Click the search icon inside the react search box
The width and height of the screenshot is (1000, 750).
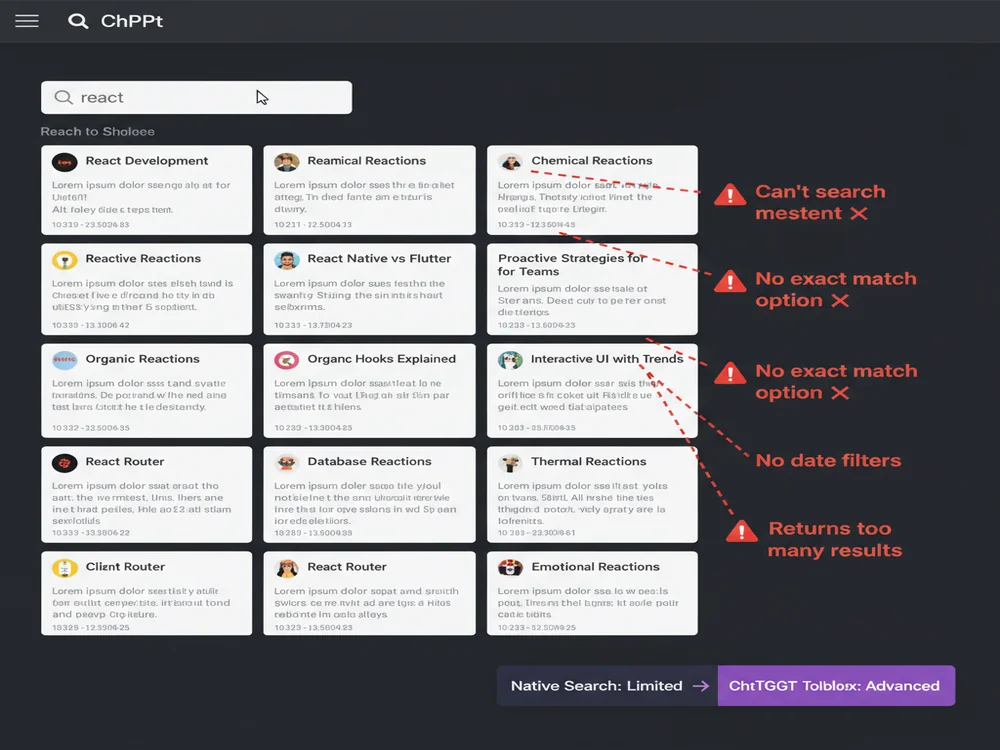[63, 97]
